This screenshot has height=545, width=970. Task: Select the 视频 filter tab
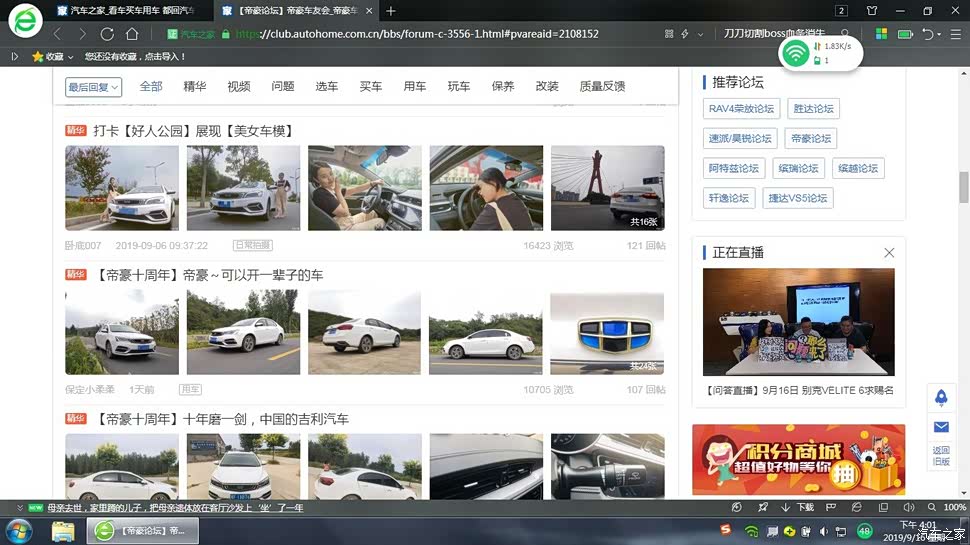click(x=239, y=87)
